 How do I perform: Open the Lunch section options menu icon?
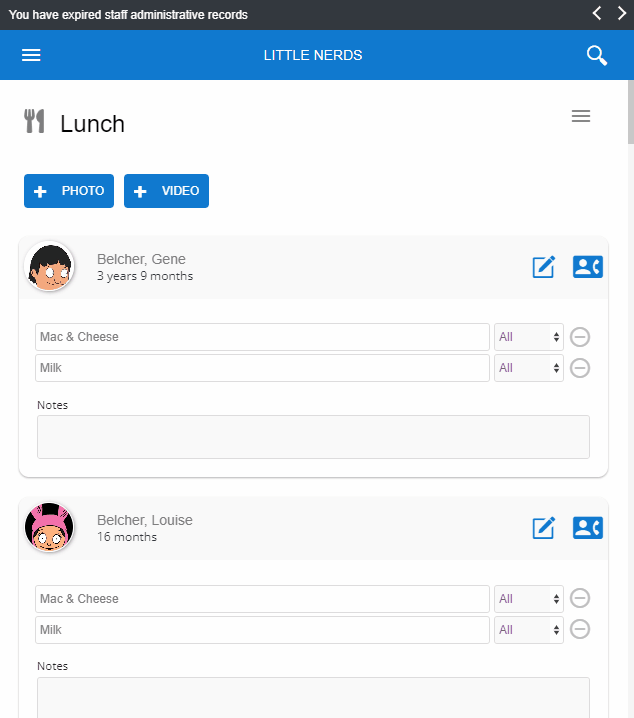(x=580, y=116)
